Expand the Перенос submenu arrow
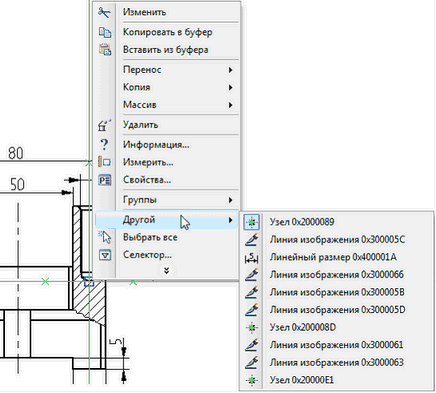 (230, 70)
